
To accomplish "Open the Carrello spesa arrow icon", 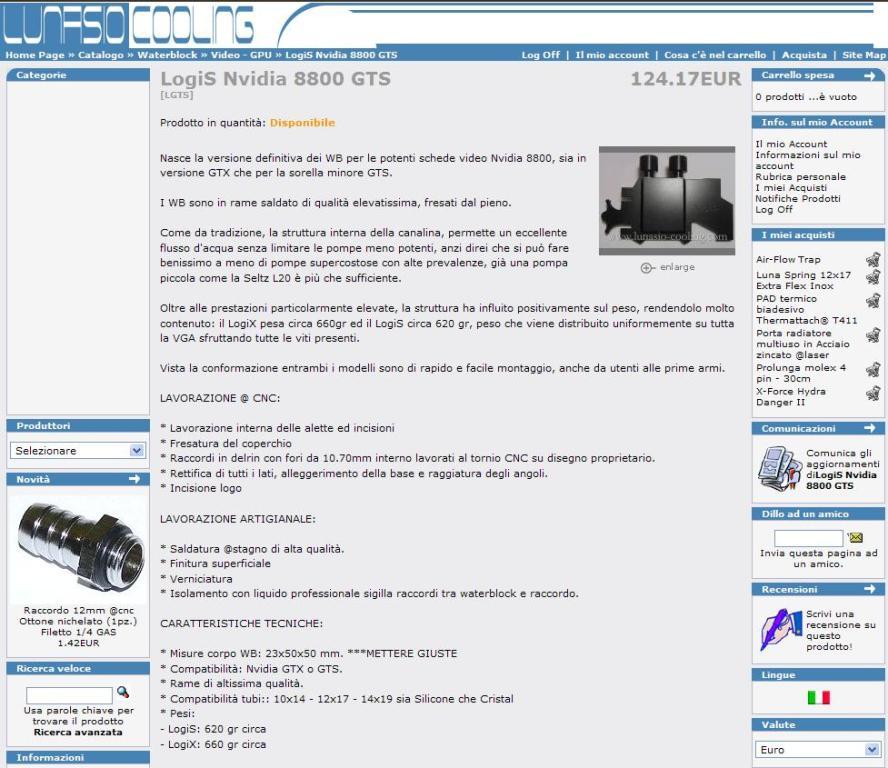I will pyautogui.click(x=869, y=75).
